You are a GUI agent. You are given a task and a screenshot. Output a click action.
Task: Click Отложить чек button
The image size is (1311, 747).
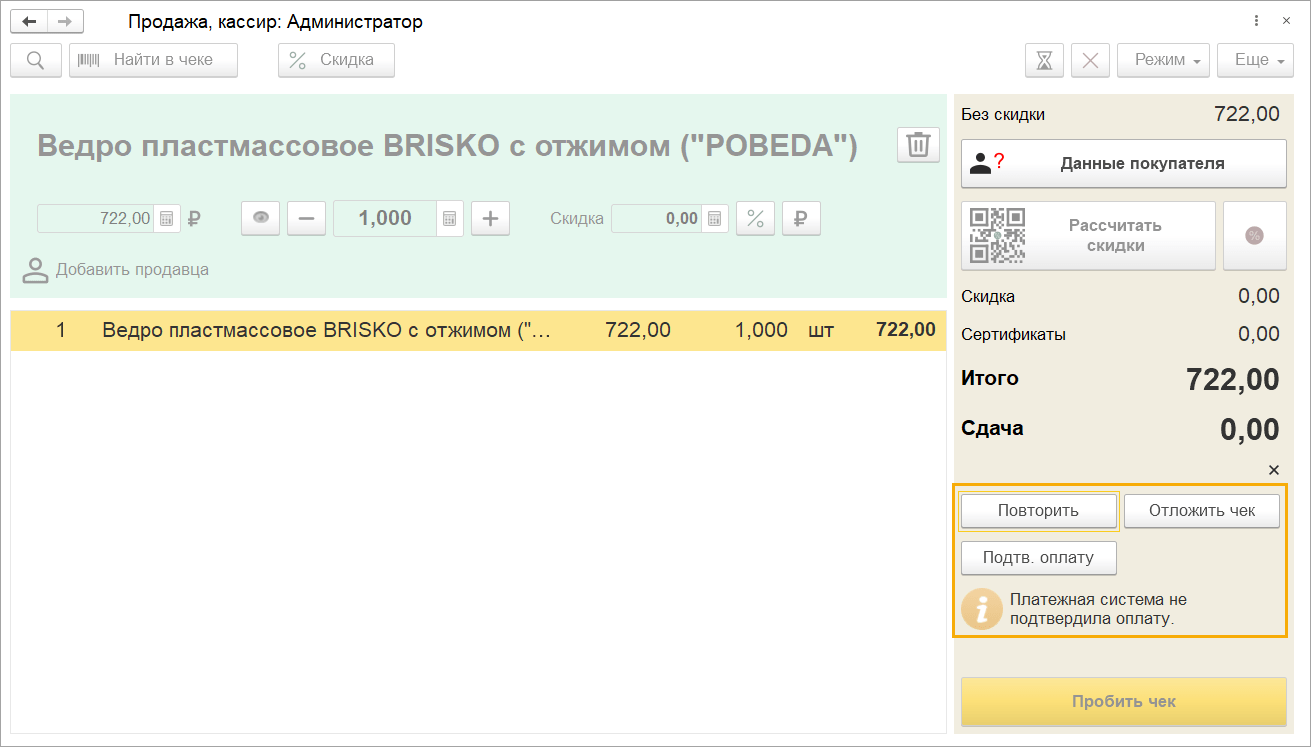pyautogui.click(x=1201, y=511)
